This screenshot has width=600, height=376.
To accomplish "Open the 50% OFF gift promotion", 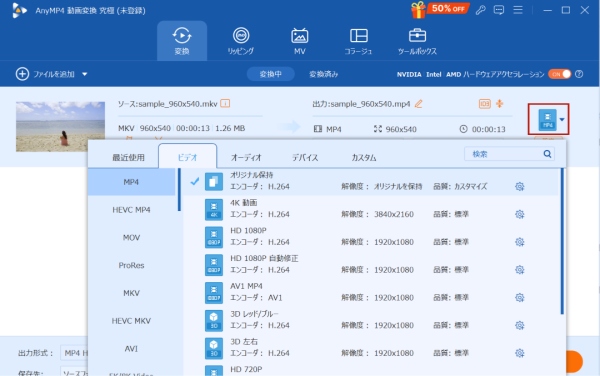I will (439, 9).
